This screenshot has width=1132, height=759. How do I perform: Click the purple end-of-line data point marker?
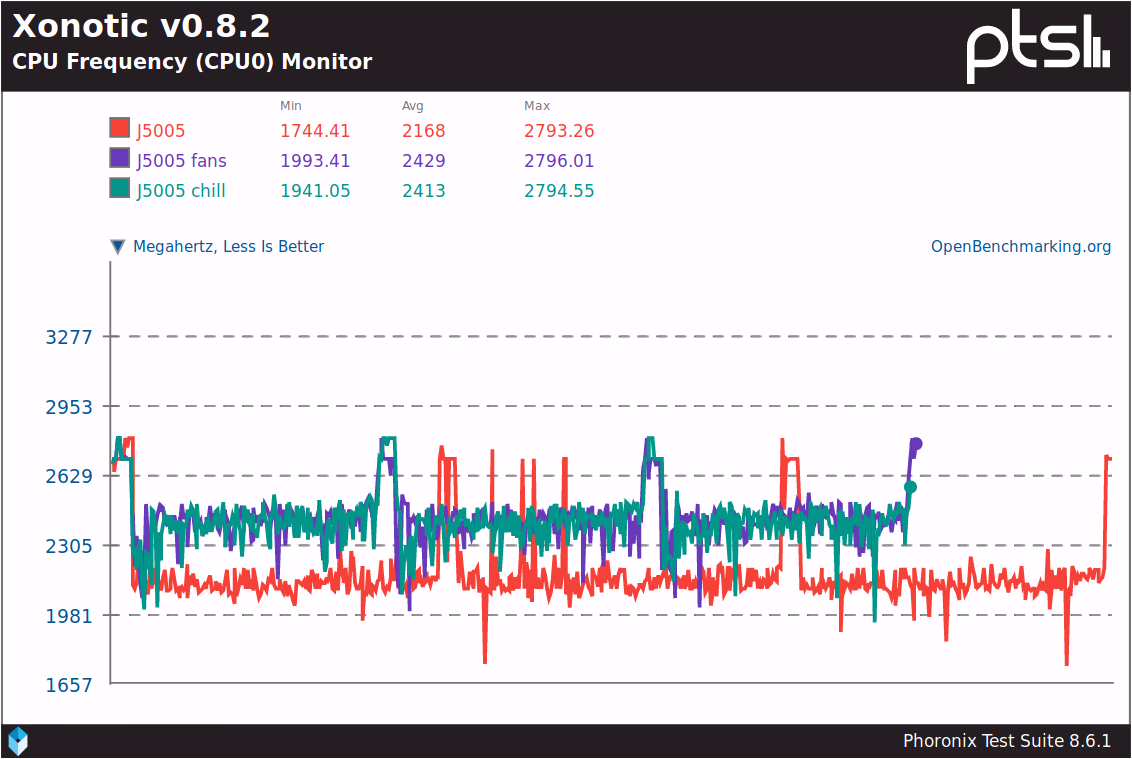click(916, 444)
